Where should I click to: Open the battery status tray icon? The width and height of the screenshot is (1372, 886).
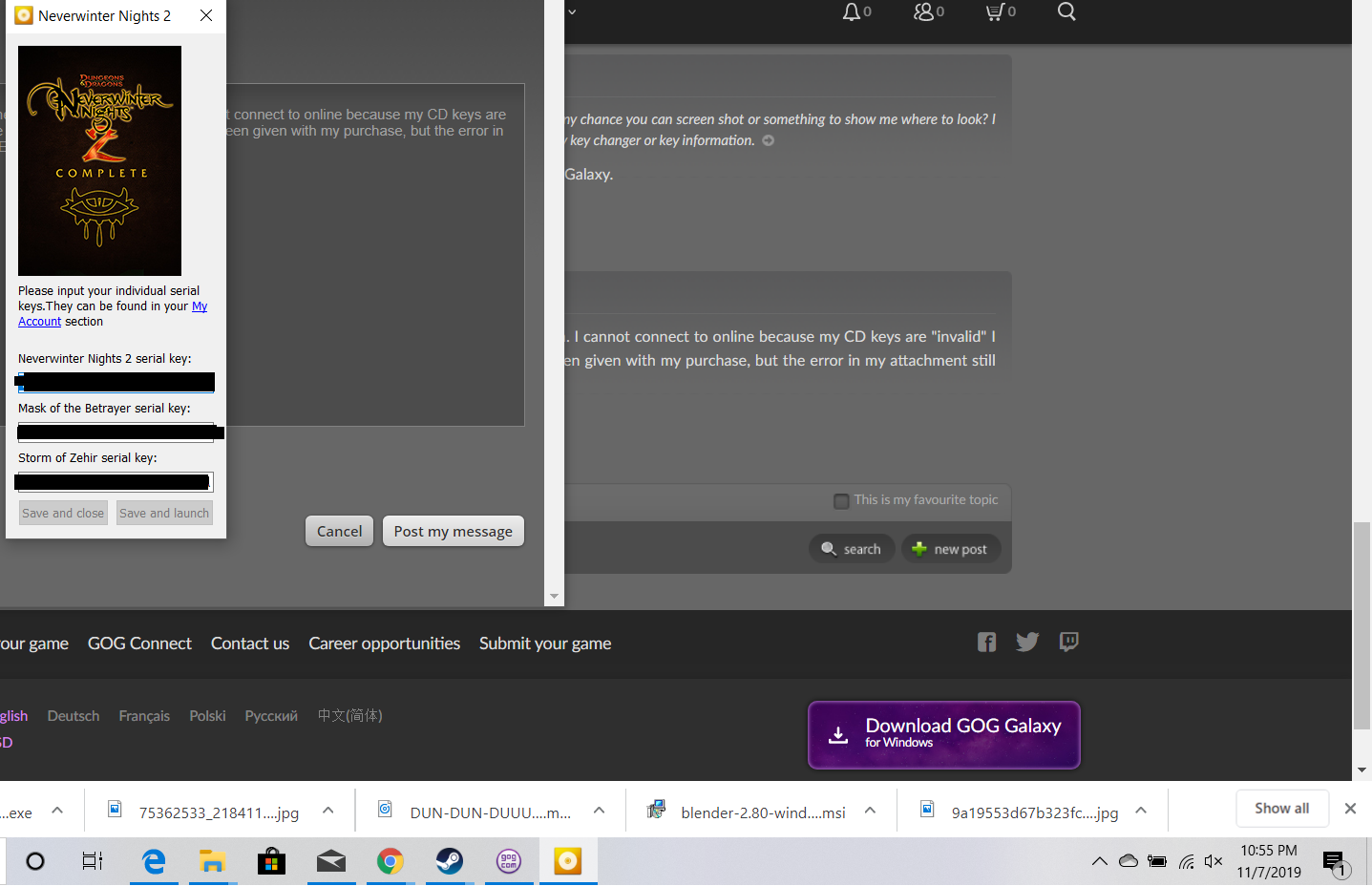pyautogui.click(x=1157, y=861)
